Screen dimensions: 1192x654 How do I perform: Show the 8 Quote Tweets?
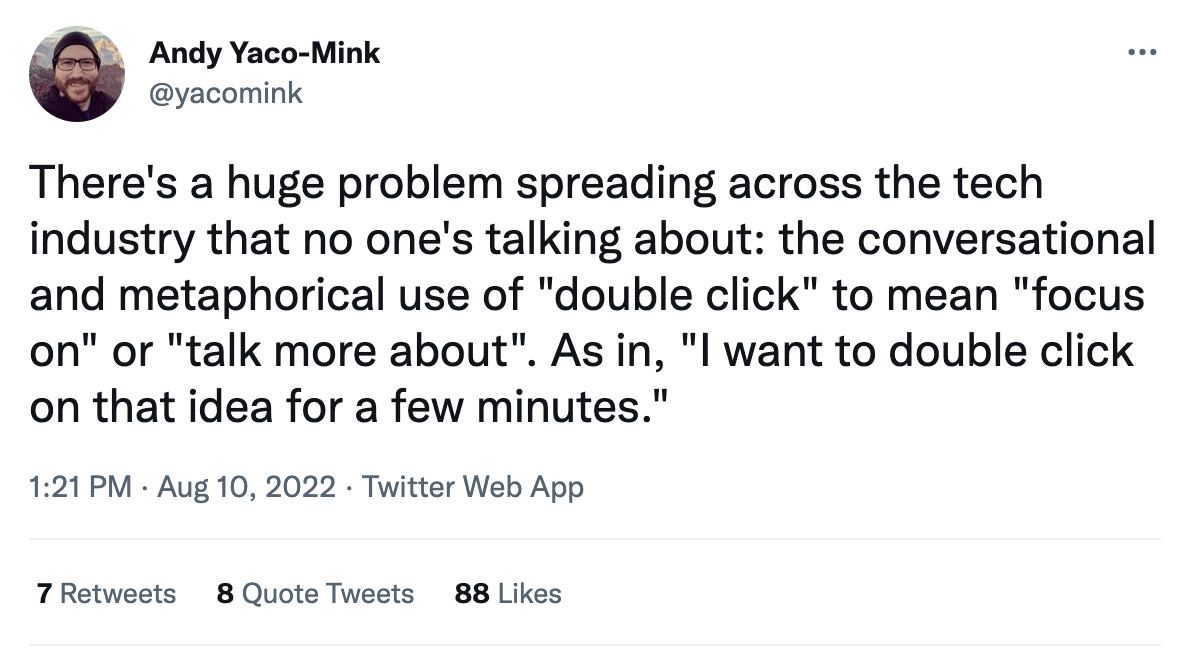314,593
